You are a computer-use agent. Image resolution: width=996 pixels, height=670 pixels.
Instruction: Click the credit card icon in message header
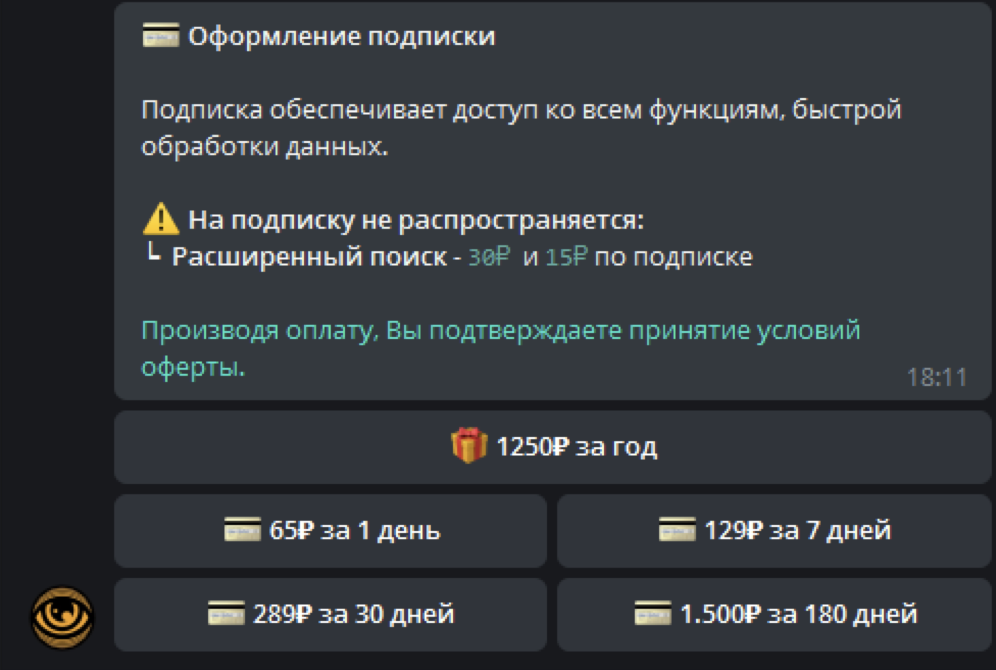161,36
